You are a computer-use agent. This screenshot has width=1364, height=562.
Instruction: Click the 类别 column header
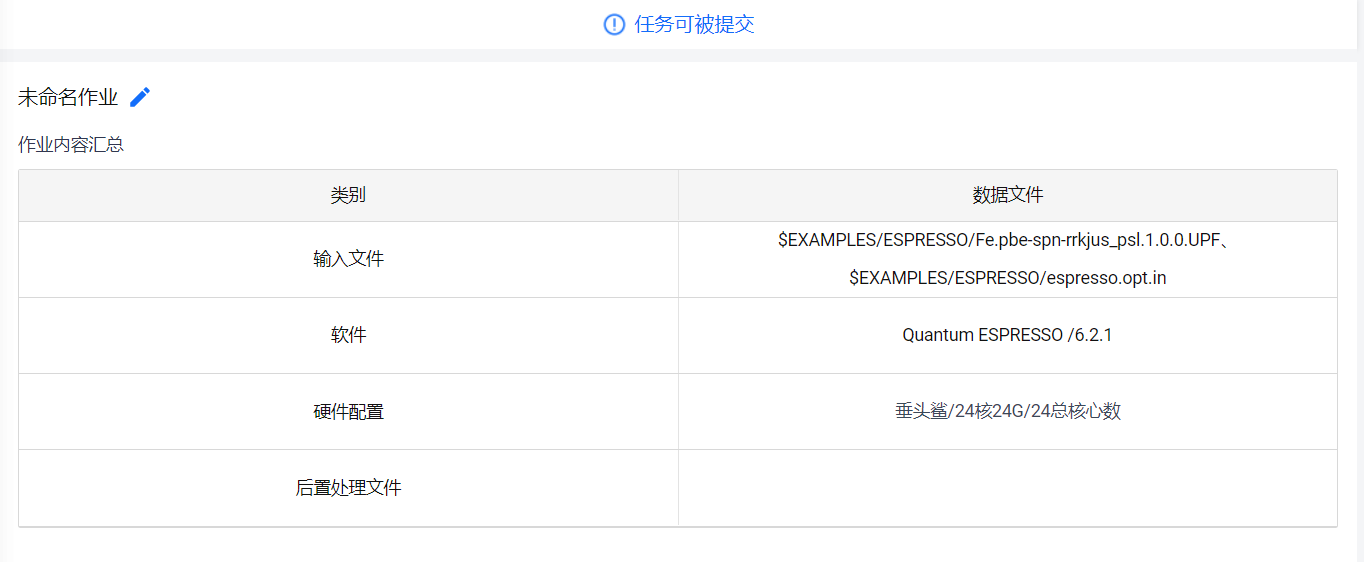tap(348, 195)
